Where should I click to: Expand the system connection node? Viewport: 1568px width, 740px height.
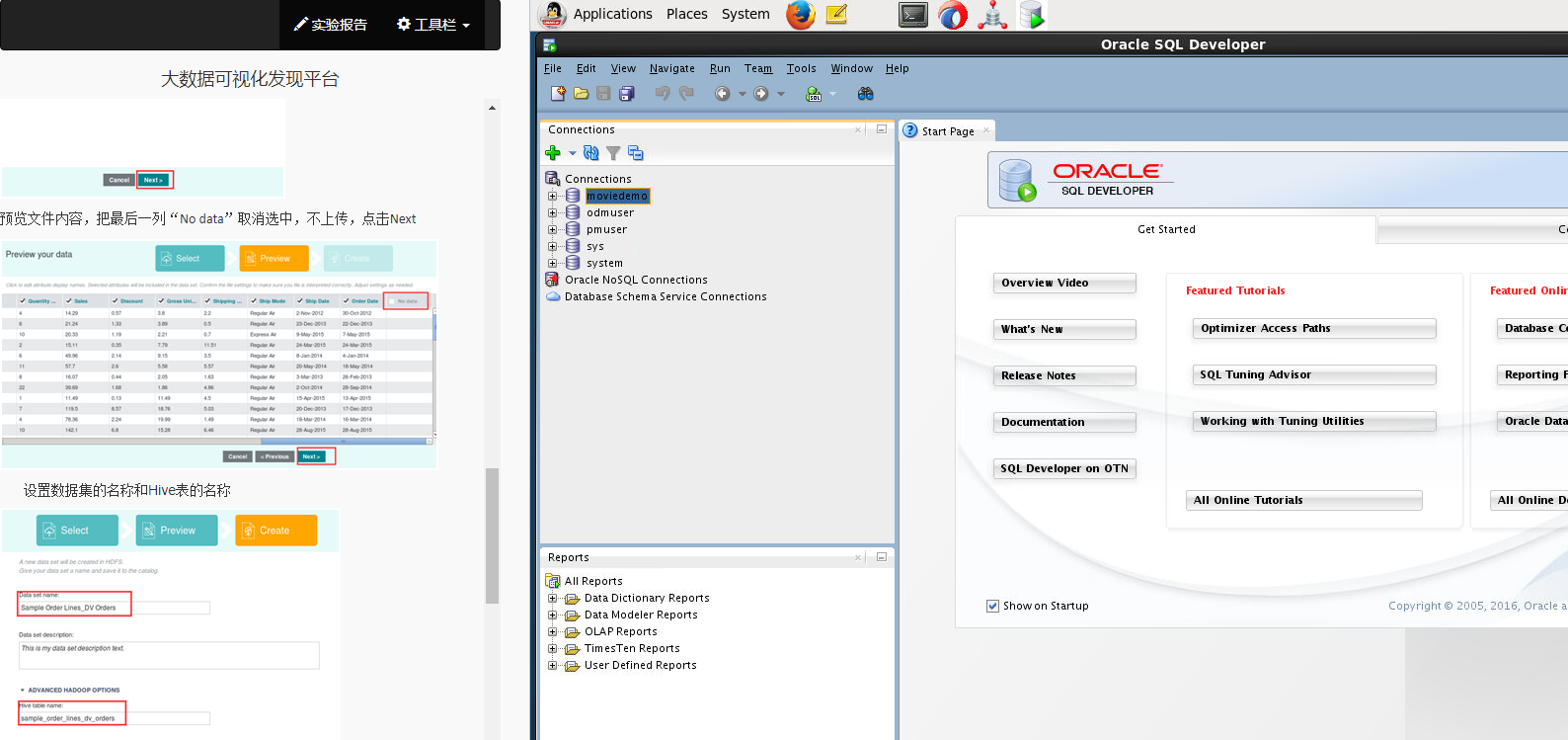point(553,263)
